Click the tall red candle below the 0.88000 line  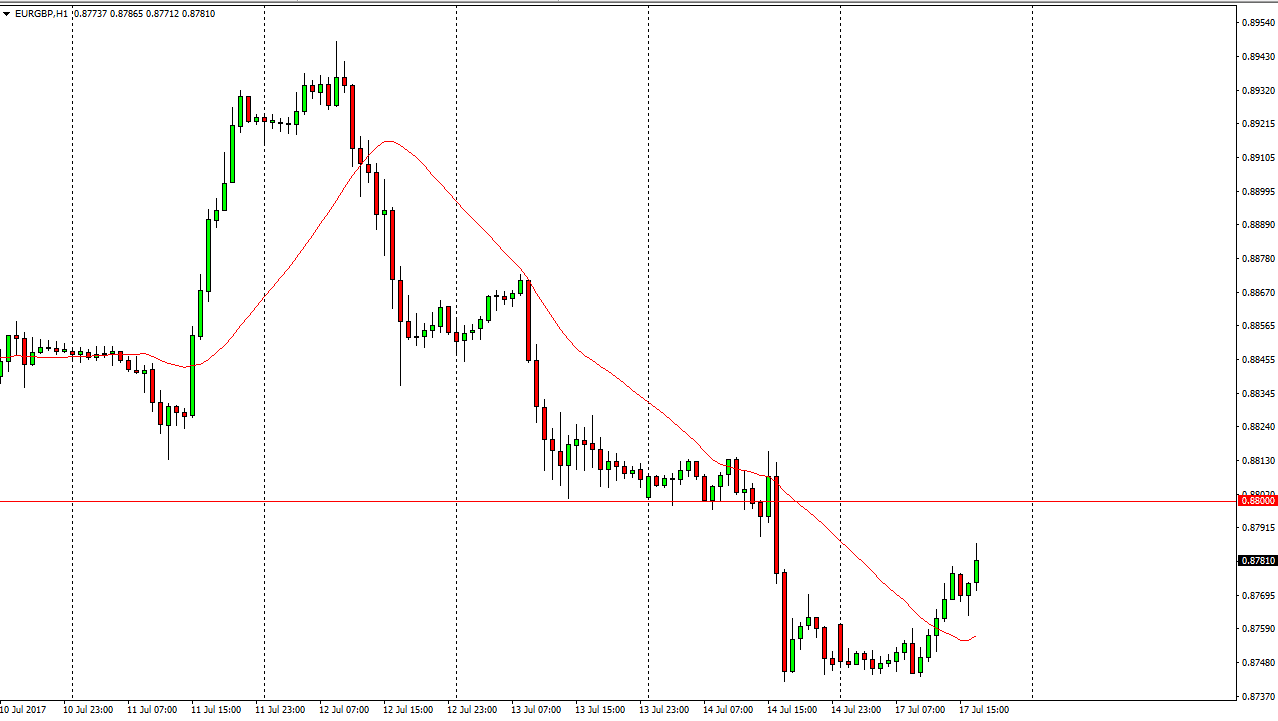[x=776, y=530]
